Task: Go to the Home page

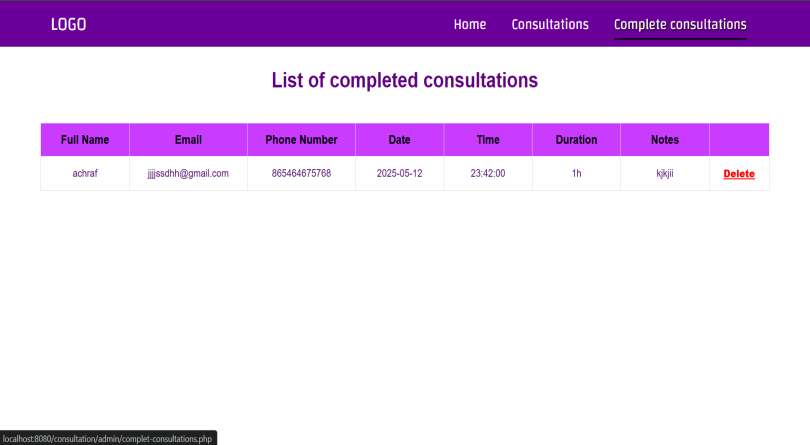Action: [469, 24]
